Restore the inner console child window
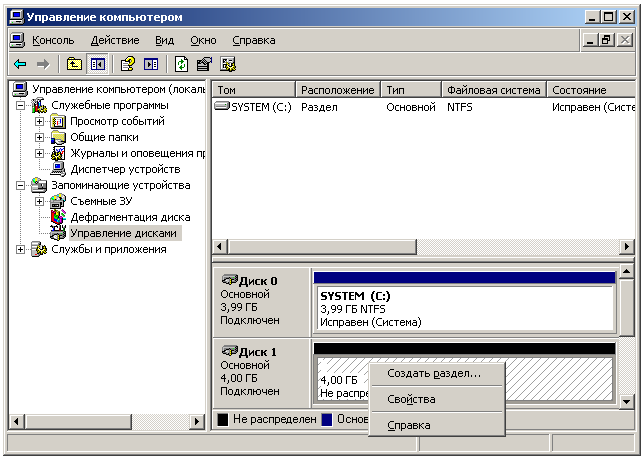This screenshot has width=644, height=458. point(607,40)
